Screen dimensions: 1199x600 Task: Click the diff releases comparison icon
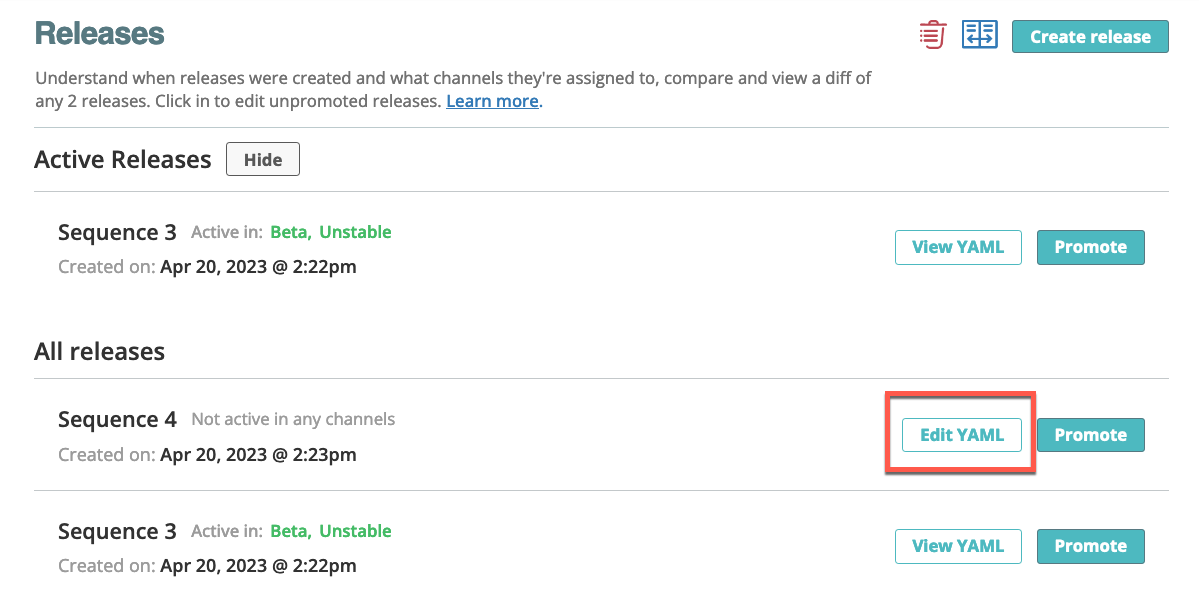[x=979, y=33]
